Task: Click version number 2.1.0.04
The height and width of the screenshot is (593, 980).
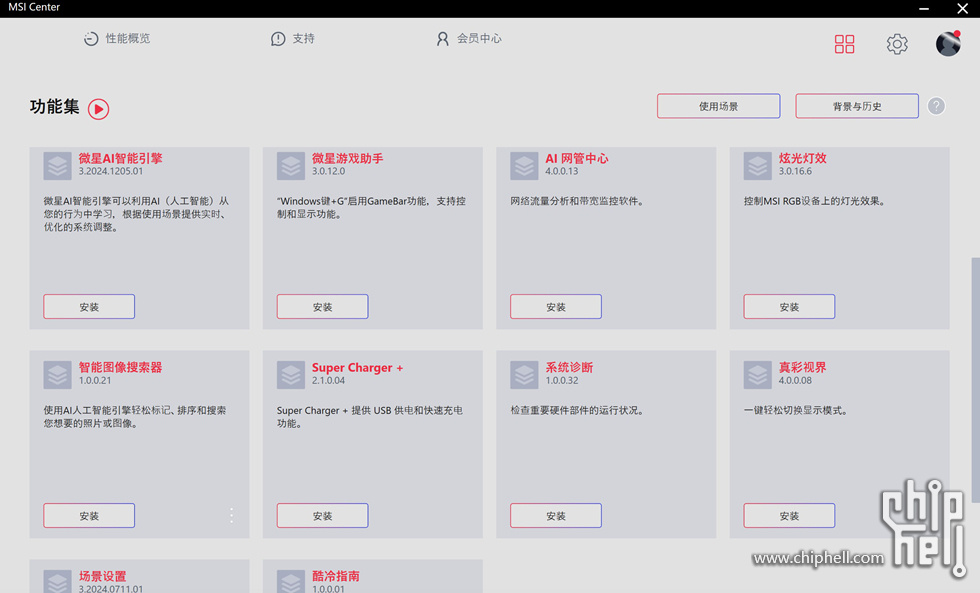Action: pyautogui.click(x=328, y=381)
